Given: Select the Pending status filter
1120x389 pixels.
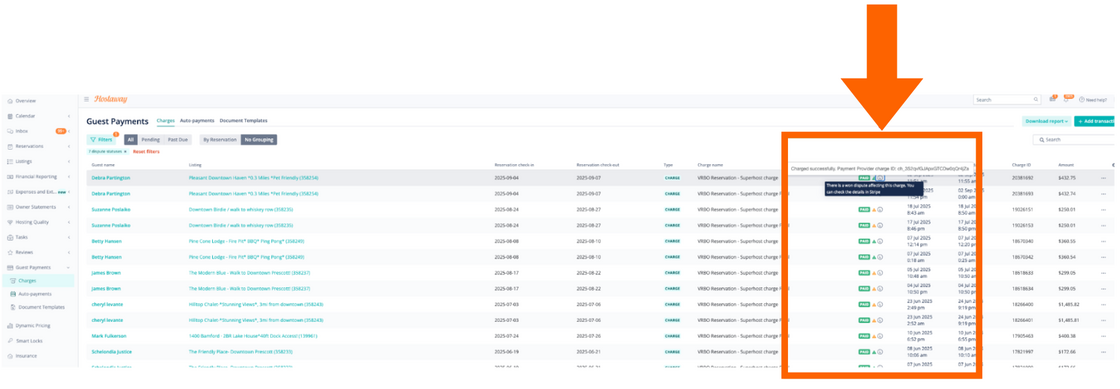Looking at the screenshot, I should [151, 140].
